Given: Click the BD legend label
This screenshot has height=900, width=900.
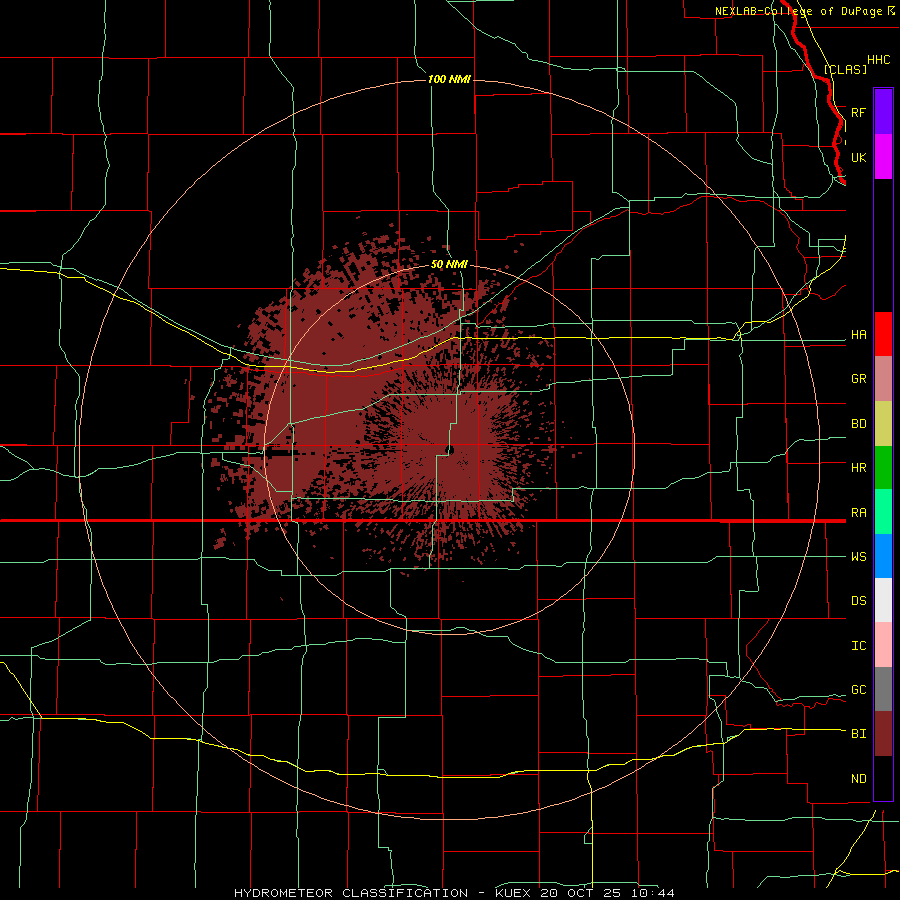Looking at the screenshot, I should point(858,424).
